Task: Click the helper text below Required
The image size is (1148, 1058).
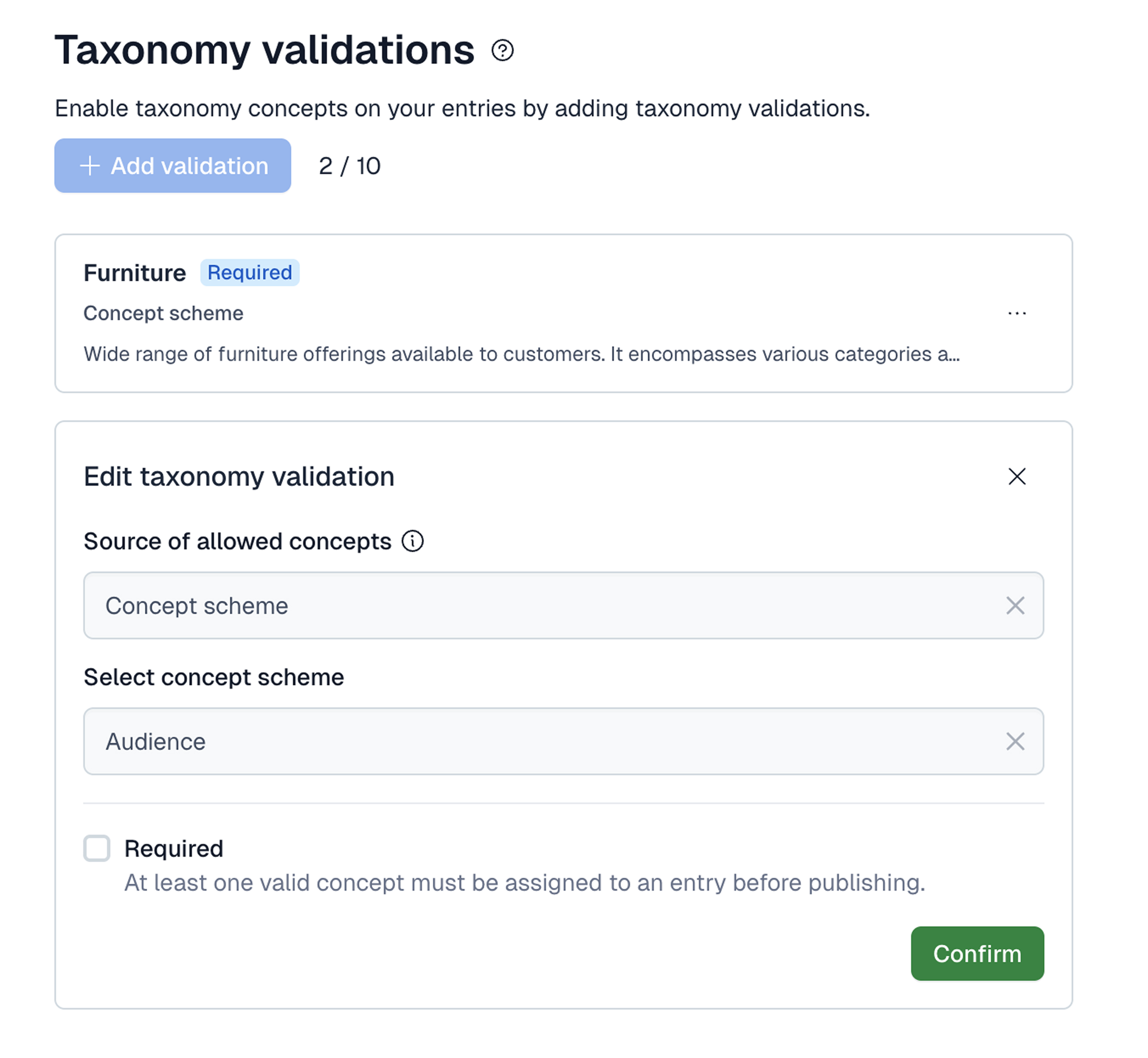Action: pyautogui.click(x=524, y=883)
